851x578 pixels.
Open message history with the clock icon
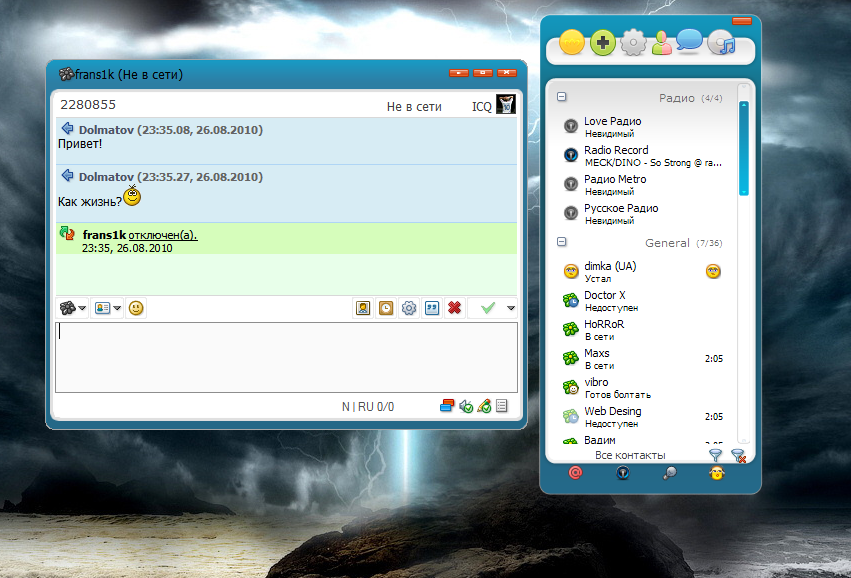tap(385, 308)
